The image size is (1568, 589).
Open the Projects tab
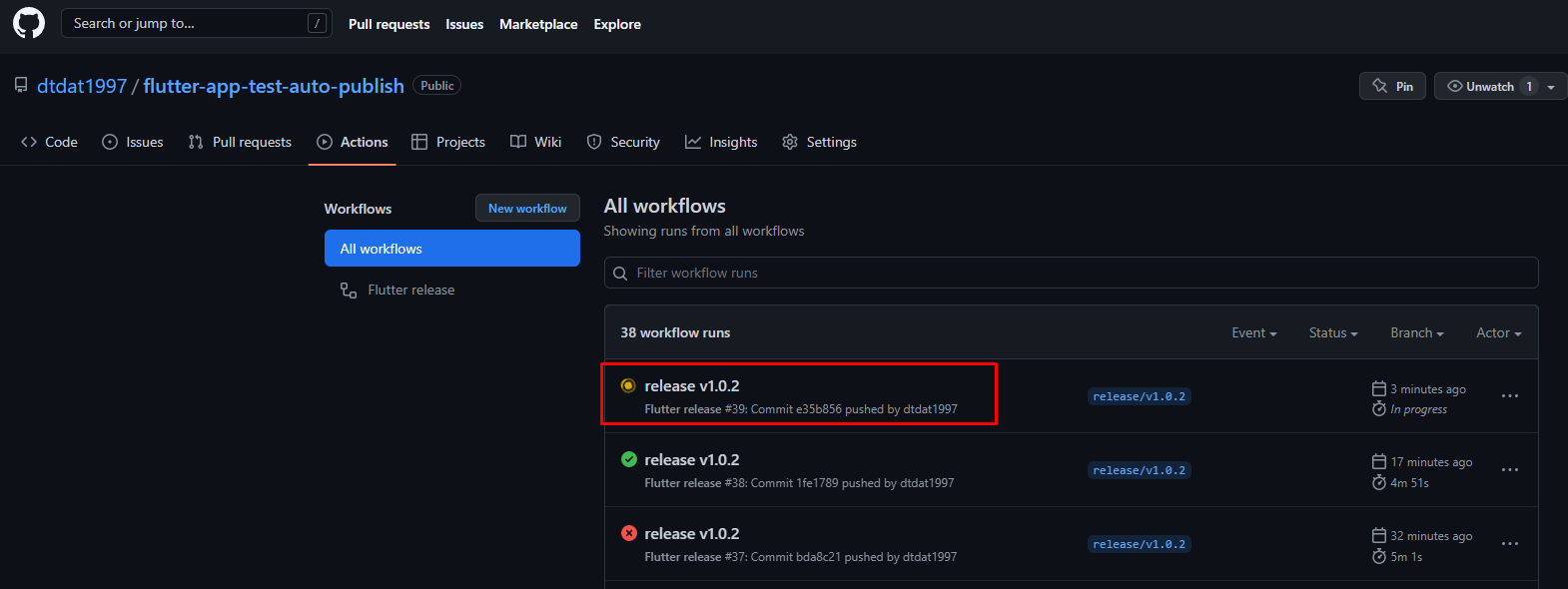(448, 142)
